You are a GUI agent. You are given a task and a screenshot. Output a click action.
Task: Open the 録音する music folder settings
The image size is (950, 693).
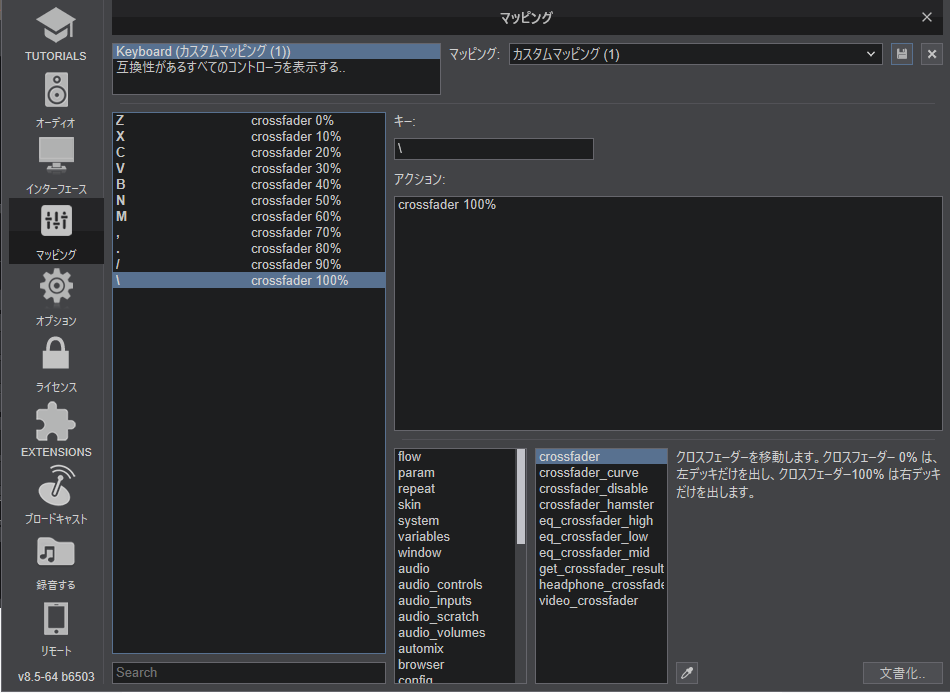56,563
